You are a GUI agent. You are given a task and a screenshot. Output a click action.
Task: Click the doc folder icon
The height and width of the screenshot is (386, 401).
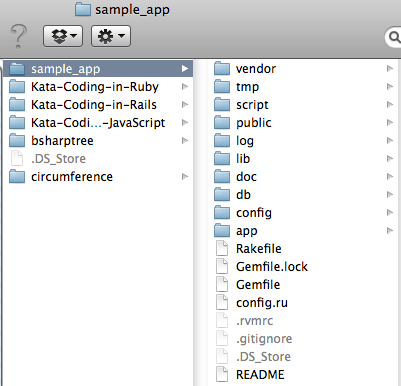[x=222, y=177]
